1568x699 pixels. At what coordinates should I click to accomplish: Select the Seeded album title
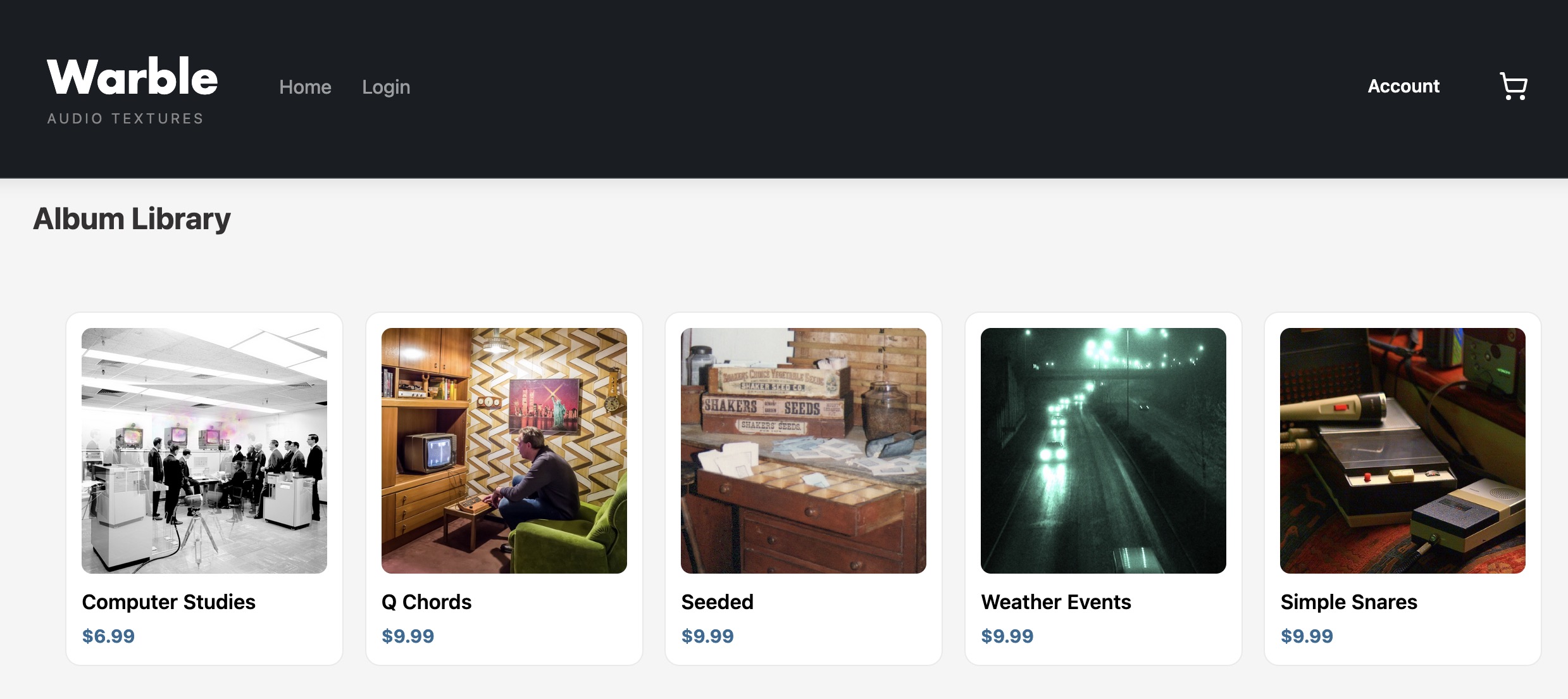(x=718, y=601)
